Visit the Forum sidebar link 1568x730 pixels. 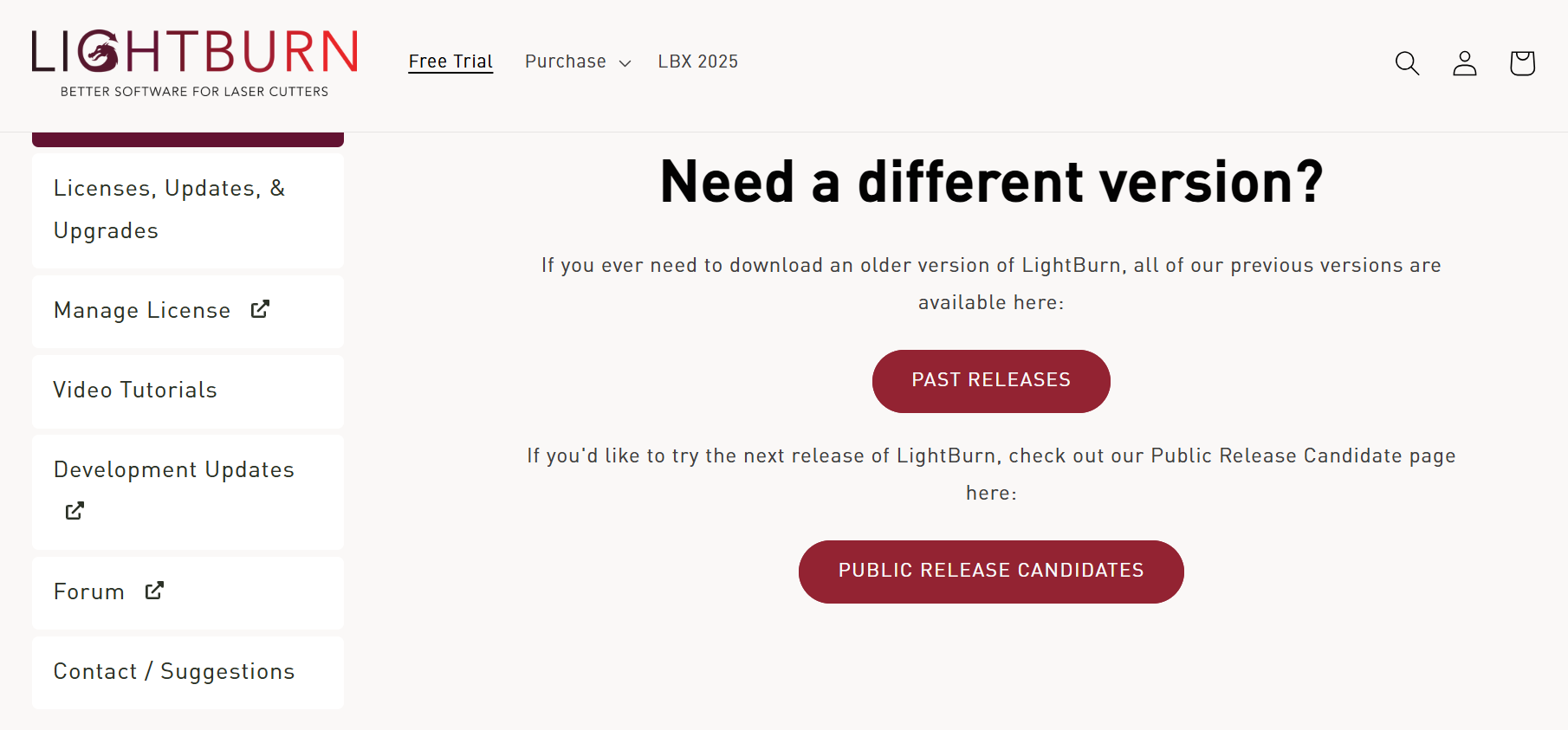coord(88,591)
